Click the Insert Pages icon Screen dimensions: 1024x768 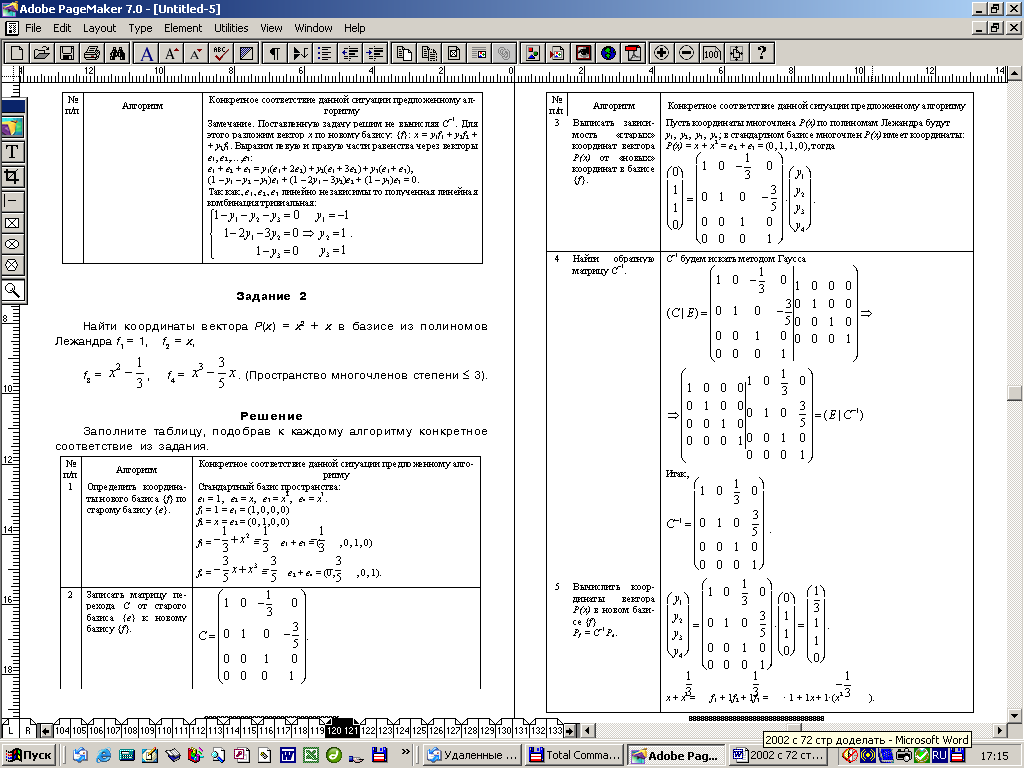(404, 53)
